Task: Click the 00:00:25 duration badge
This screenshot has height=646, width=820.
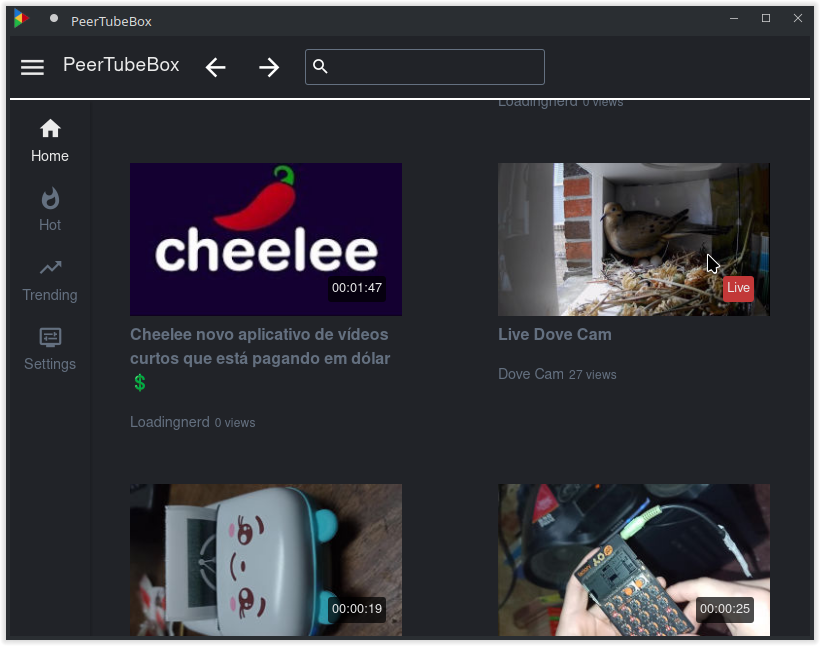Action: [x=724, y=609]
